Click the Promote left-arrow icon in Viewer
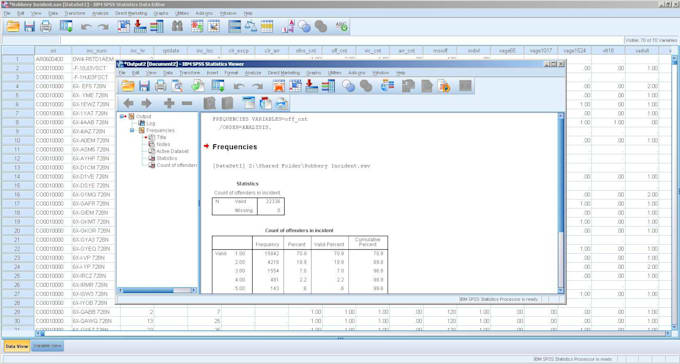This screenshot has height=364, width=680. click(x=128, y=103)
